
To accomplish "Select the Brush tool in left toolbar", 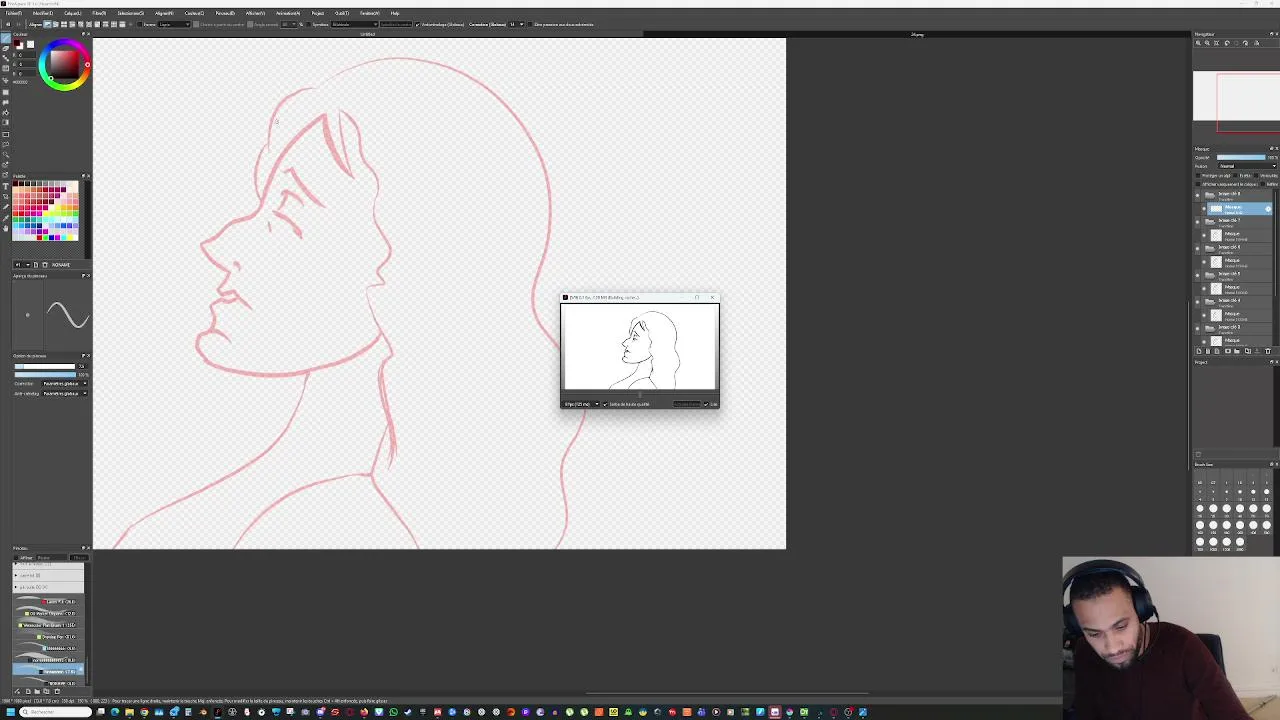I will click(x=7, y=37).
